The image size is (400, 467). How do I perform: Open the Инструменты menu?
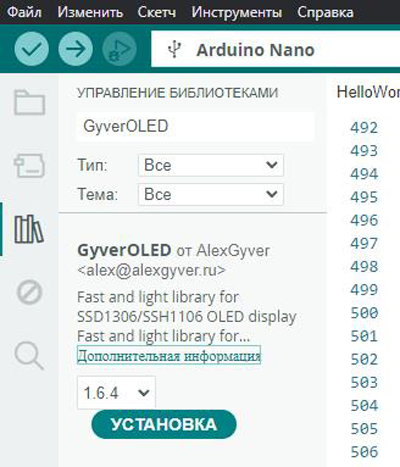tap(237, 12)
